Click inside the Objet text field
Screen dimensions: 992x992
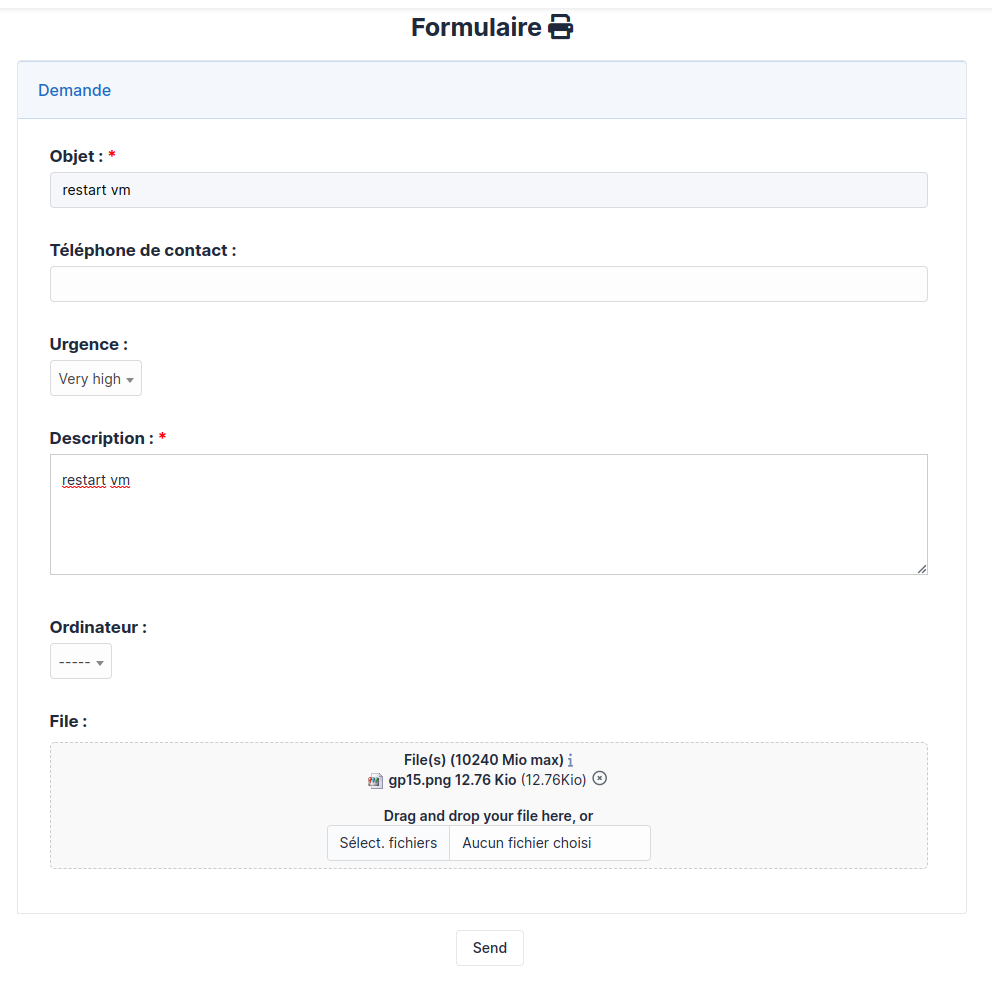click(x=488, y=190)
